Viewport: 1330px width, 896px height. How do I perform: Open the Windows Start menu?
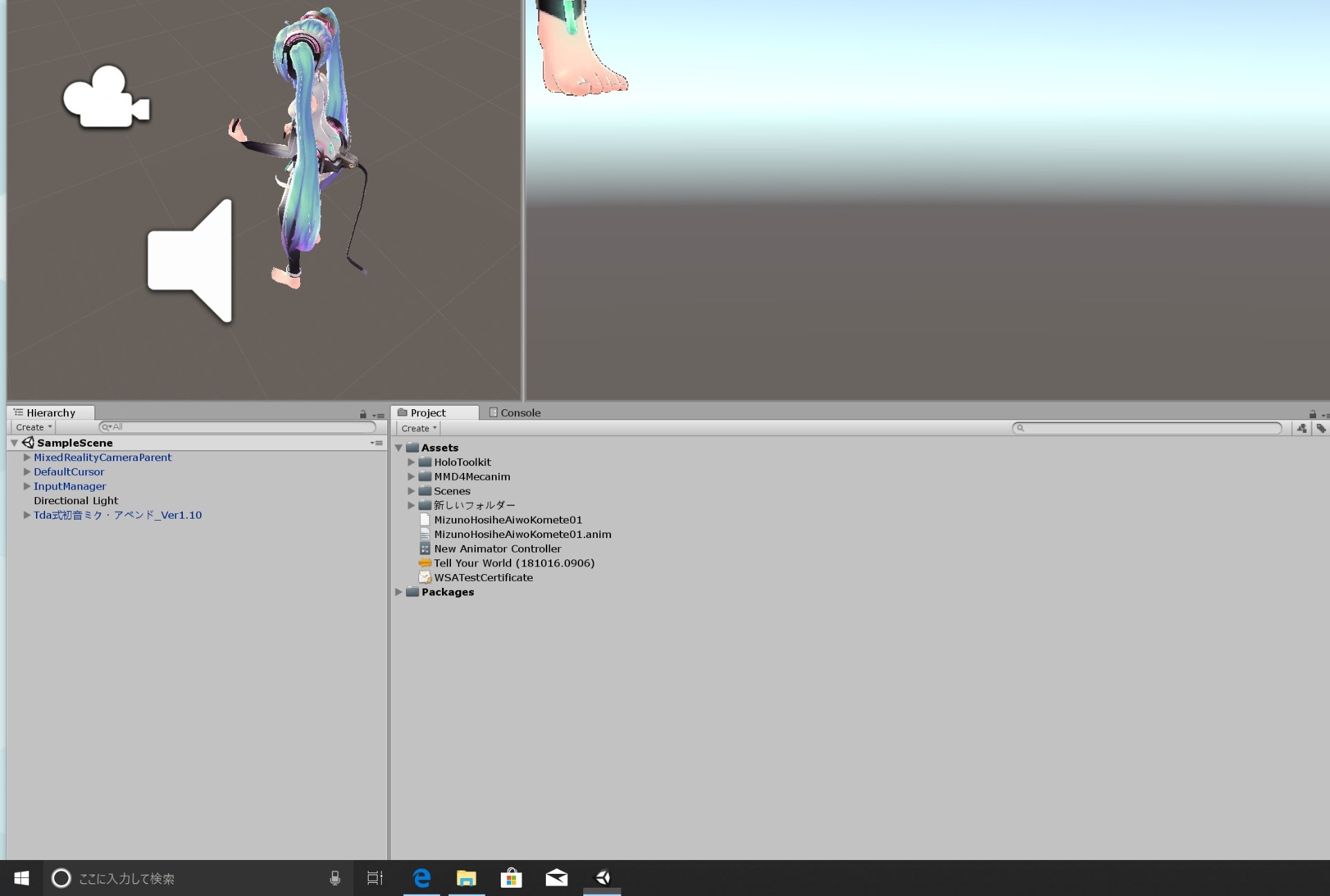click(x=21, y=878)
